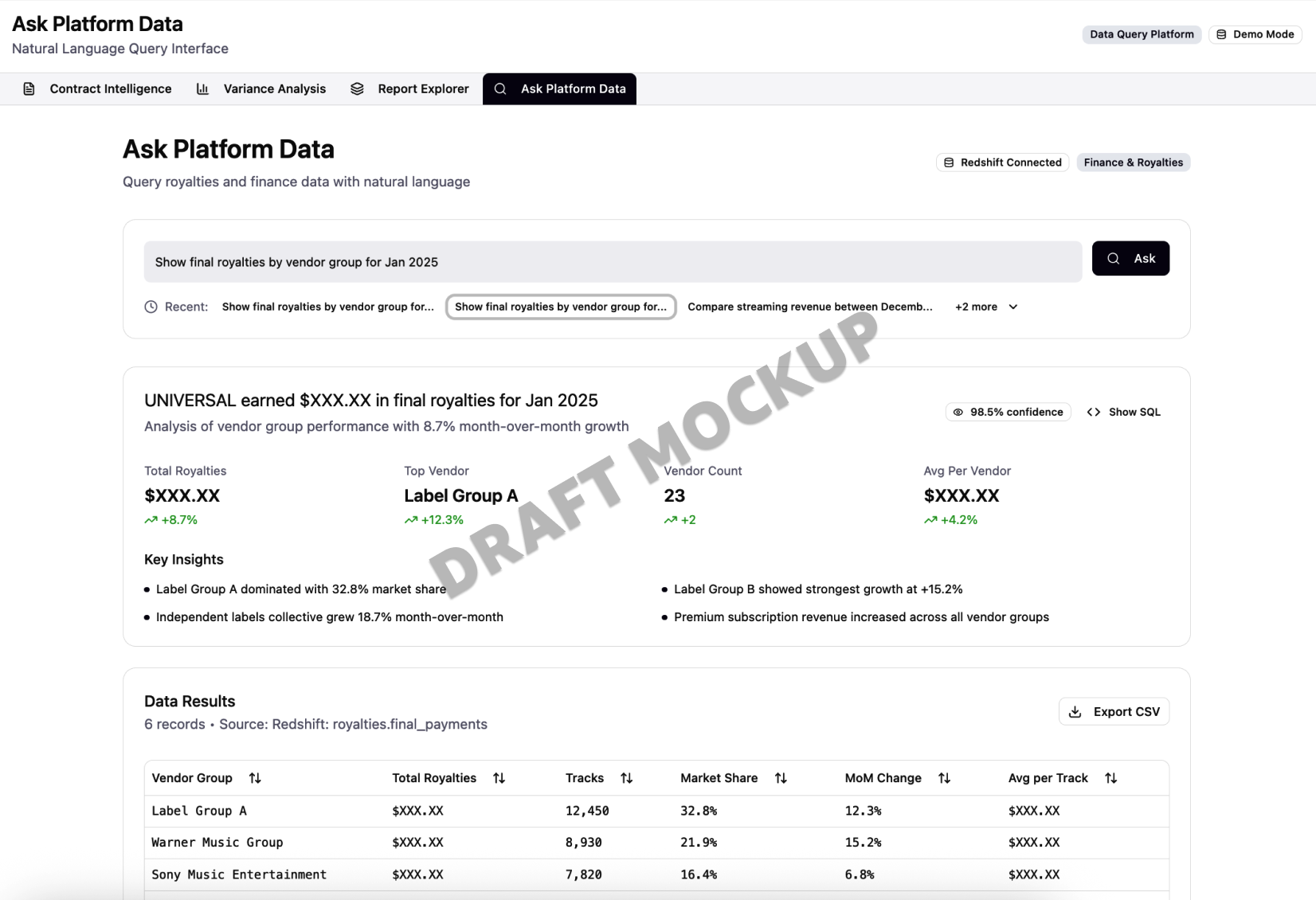Click the code brackets icon next to Show SQL
Image resolution: width=1316 pixels, height=900 pixels.
(1094, 412)
